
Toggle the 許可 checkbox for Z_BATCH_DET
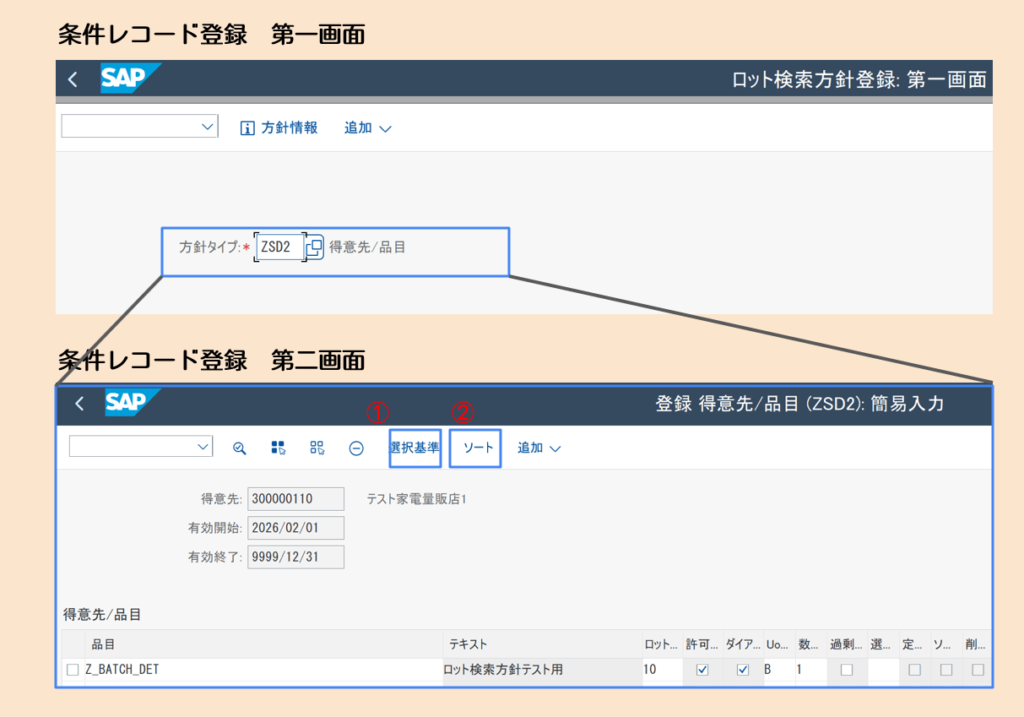click(701, 670)
